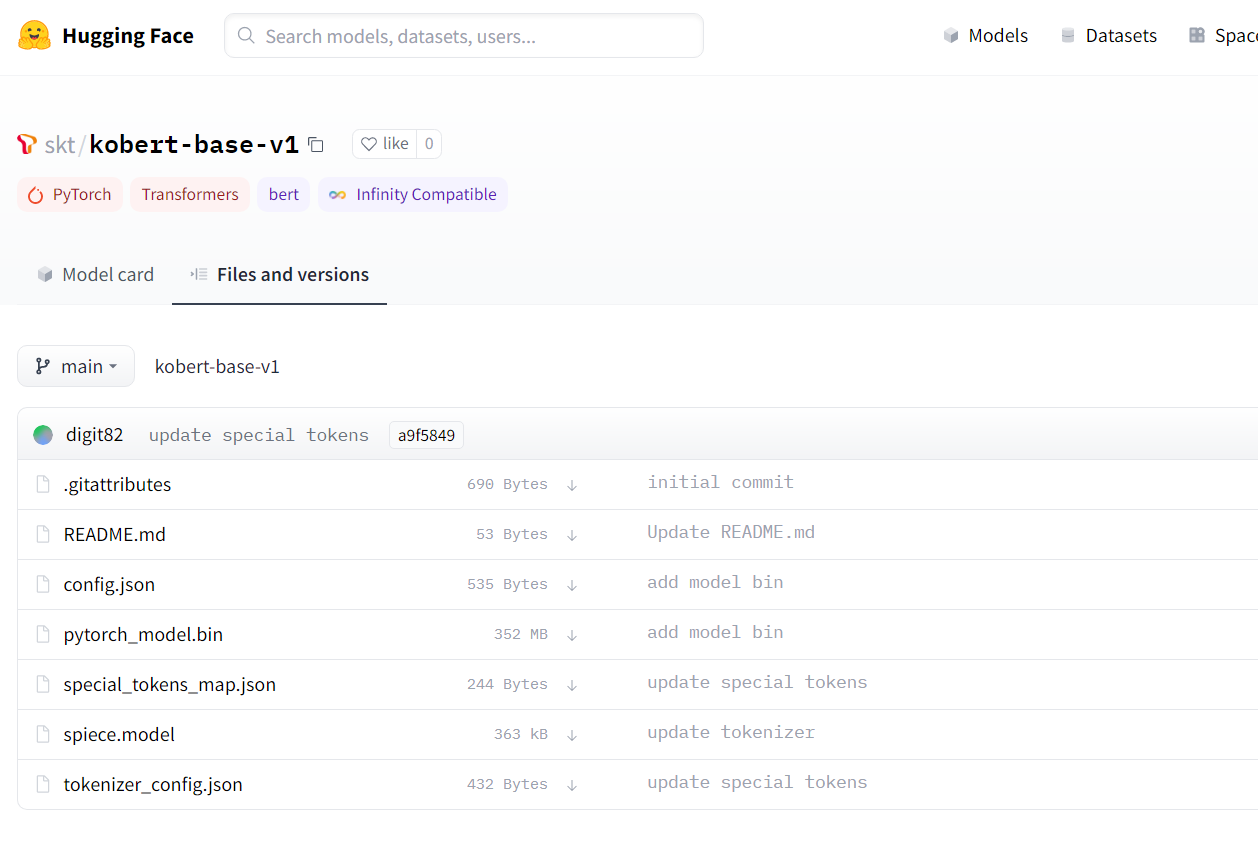Open the spiece.model file
This screenshot has width=1258, height=853.
click(x=119, y=735)
